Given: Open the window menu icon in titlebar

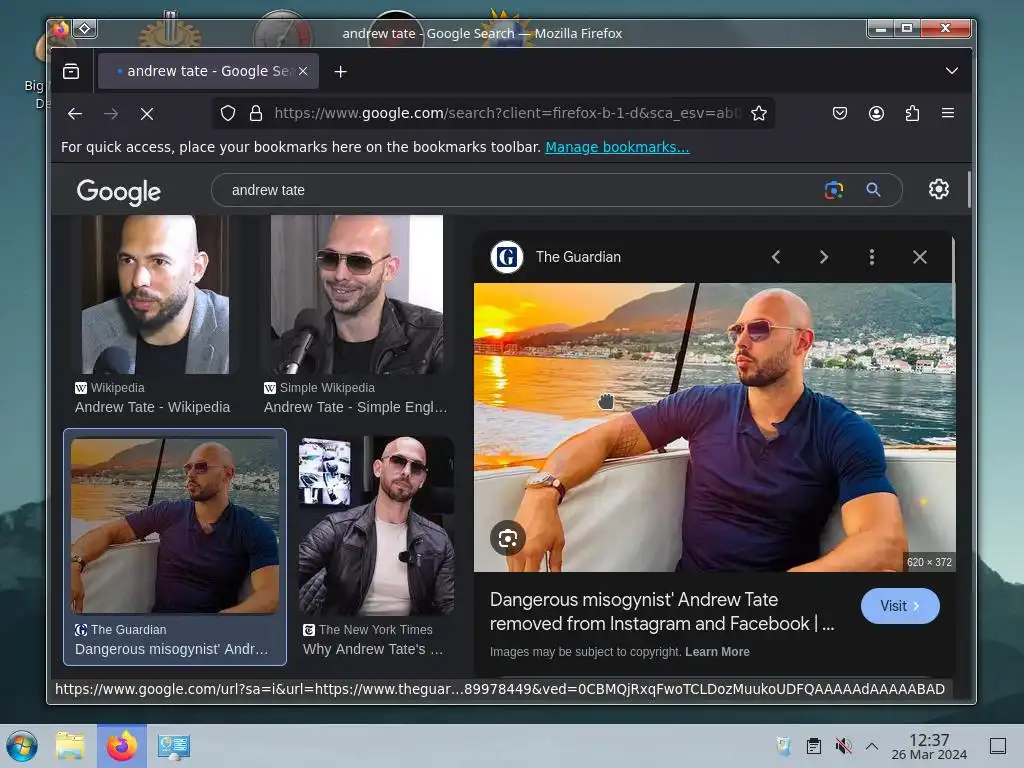Looking at the screenshot, I should tap(60, 29).
